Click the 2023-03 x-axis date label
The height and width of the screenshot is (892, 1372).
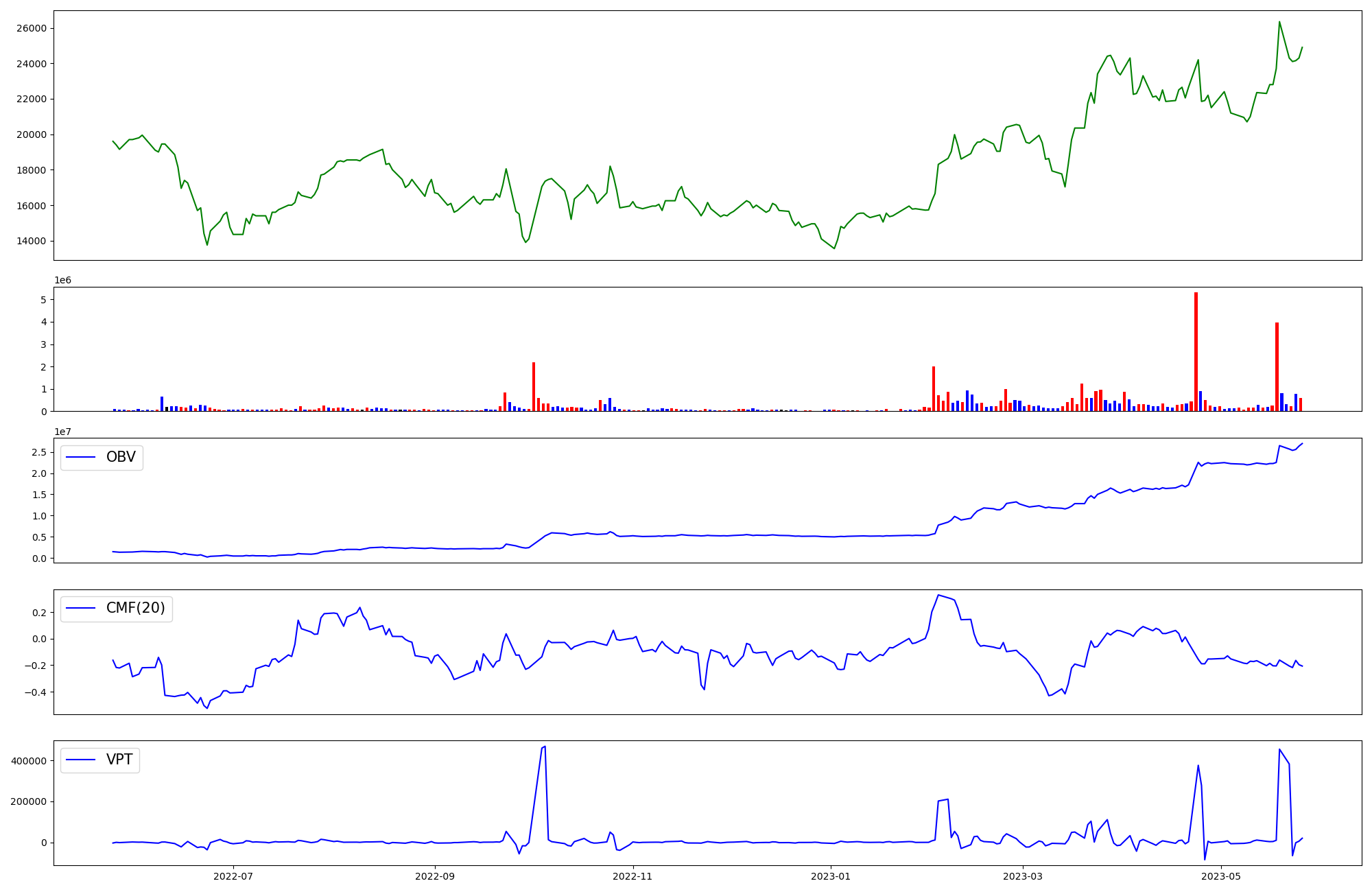coord(1023,876)
